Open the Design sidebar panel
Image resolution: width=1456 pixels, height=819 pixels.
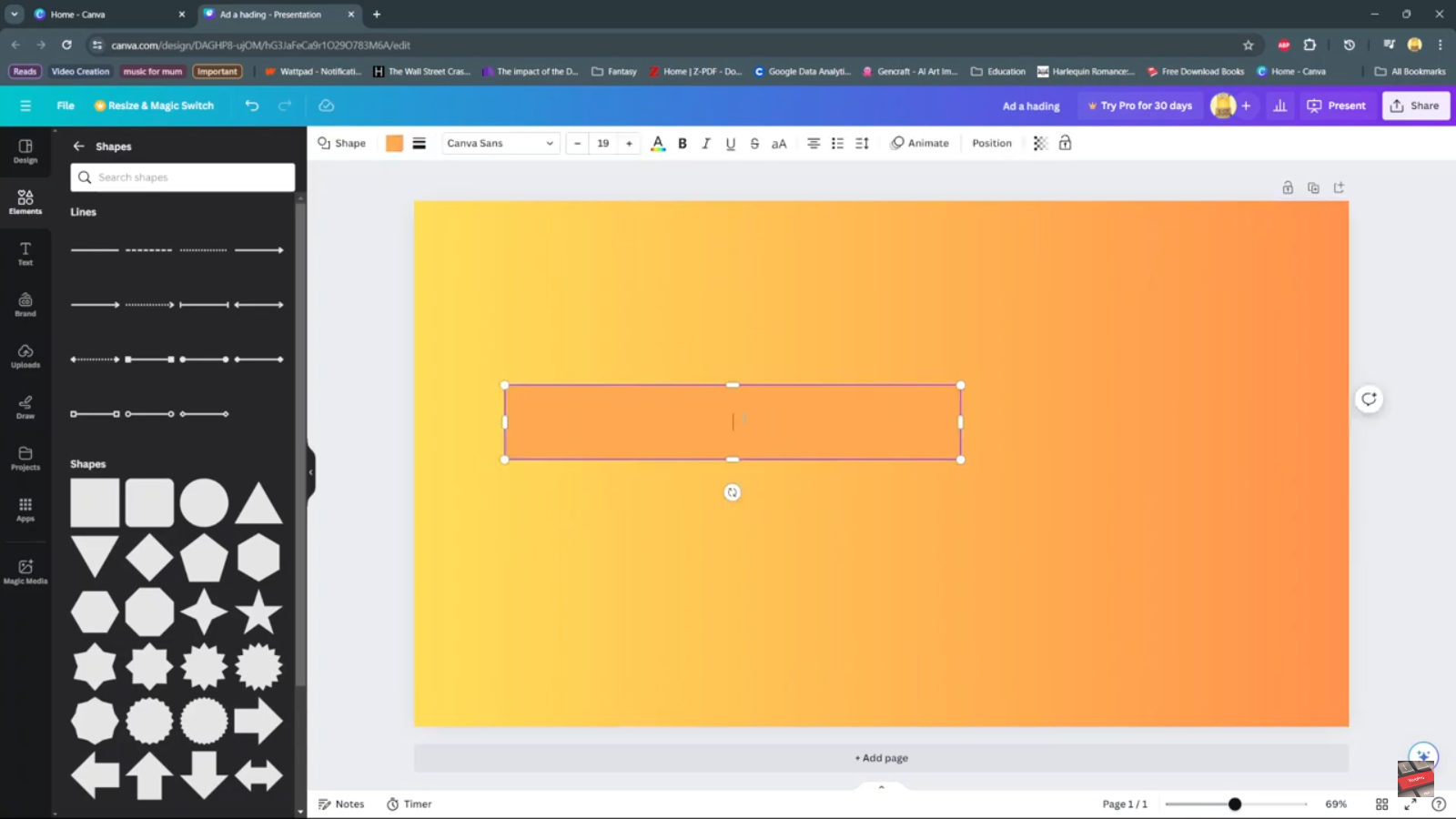click(x=25, y=151)
